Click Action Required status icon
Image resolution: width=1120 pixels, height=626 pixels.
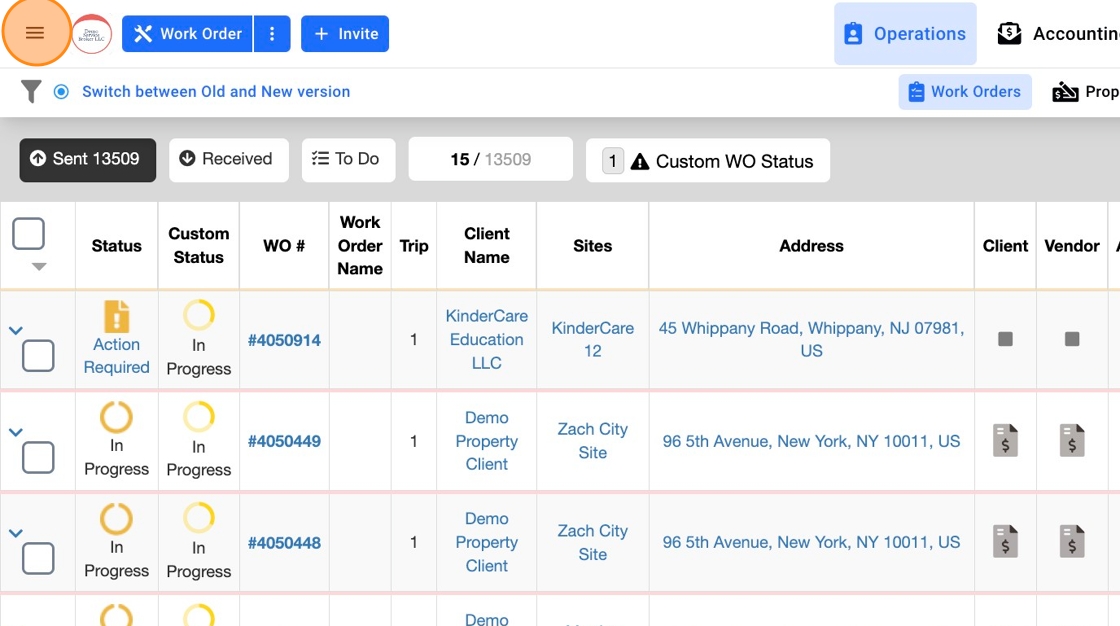coord(117,317)
